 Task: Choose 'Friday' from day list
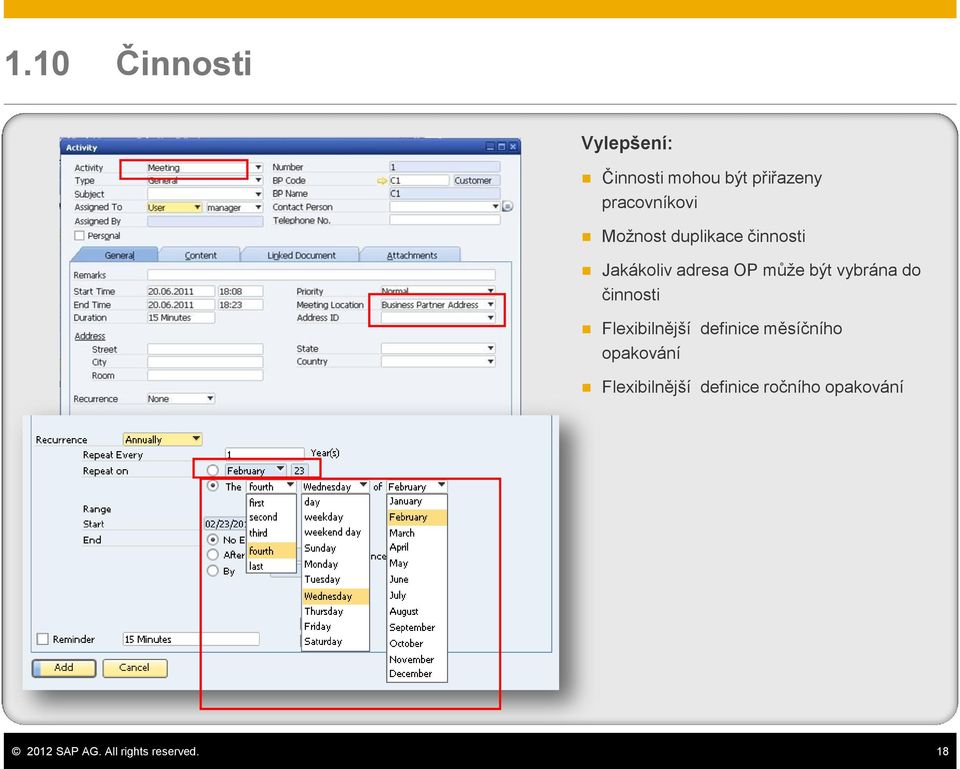click(x=335, y=626)
